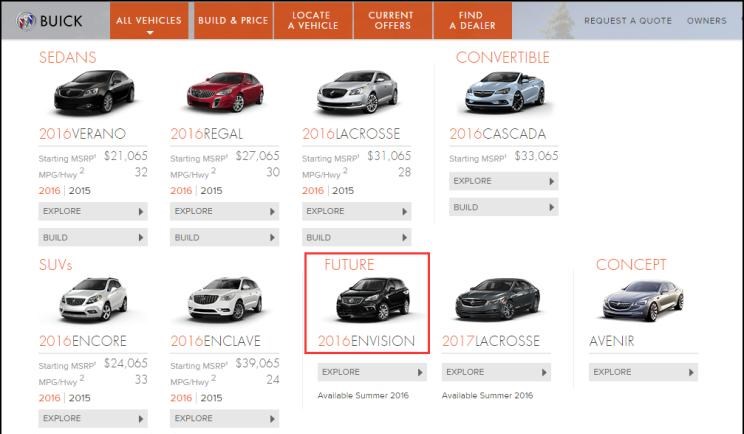Explore the 2016 Cascada
The image size is (744, 434).
[x=503, y=181]
